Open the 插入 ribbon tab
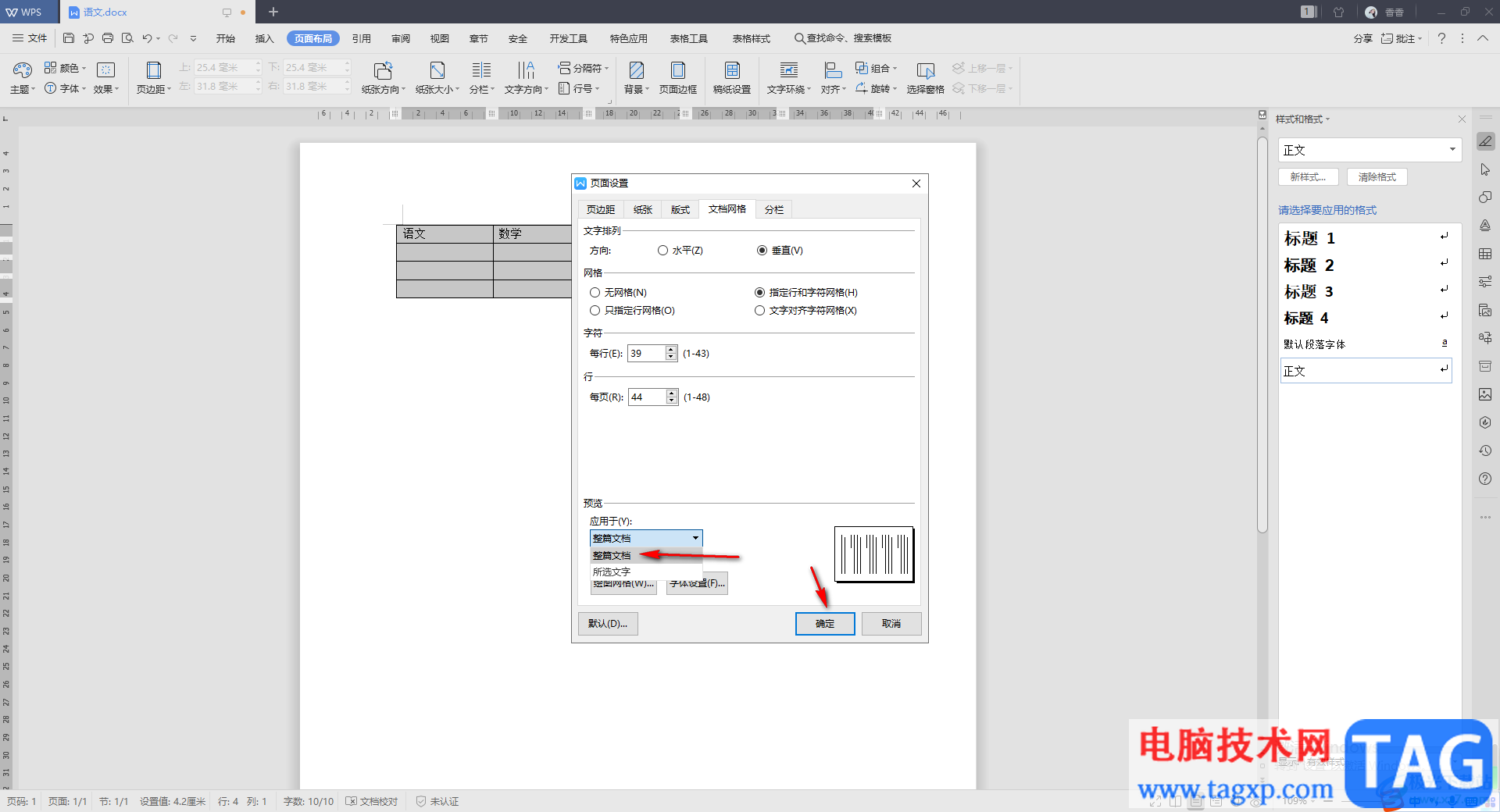1500x812 pixels. (264, 38)
